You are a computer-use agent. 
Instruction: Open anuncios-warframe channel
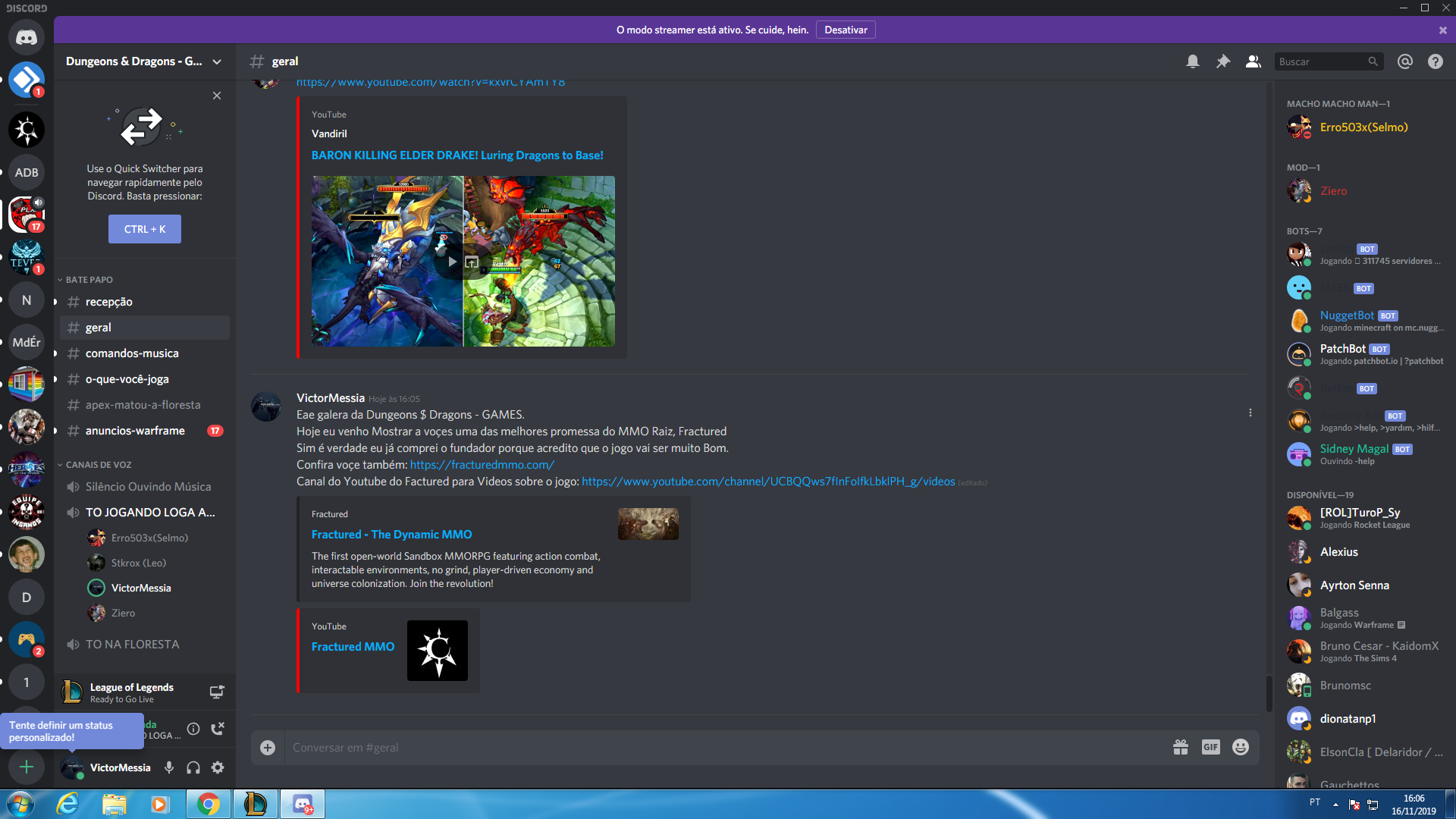click(145, 431)
